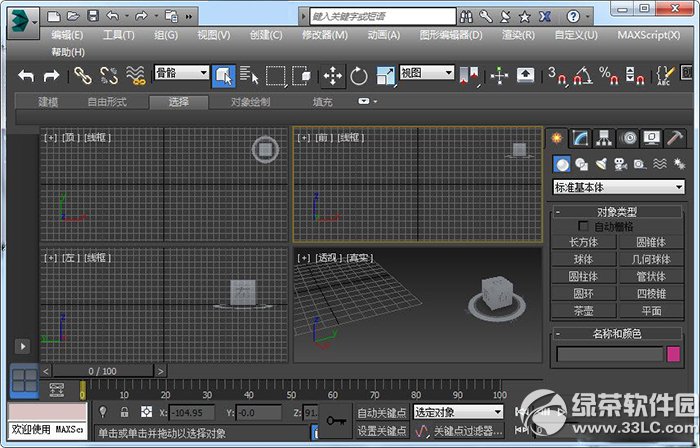Screen dimensions: 700x448
Task: Click the 0 / 100 time slider
Action: click(103, 371)
